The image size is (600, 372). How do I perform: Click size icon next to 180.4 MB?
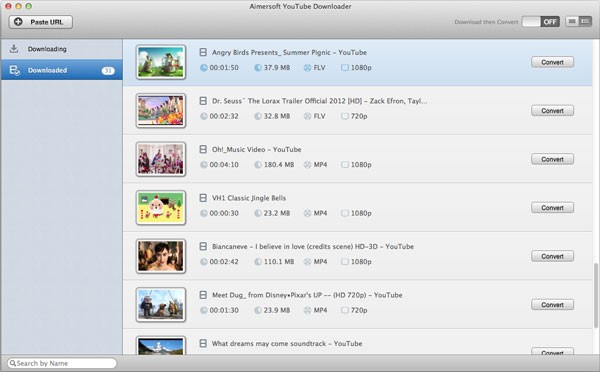point(258,165)
